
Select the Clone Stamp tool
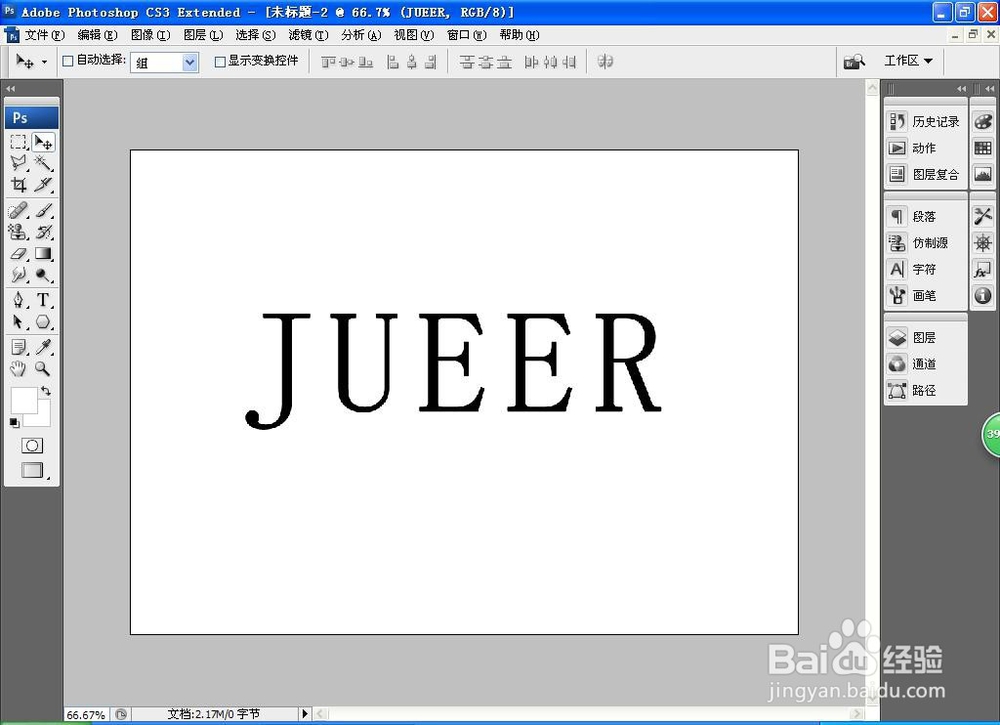click(x=18, y=231)
